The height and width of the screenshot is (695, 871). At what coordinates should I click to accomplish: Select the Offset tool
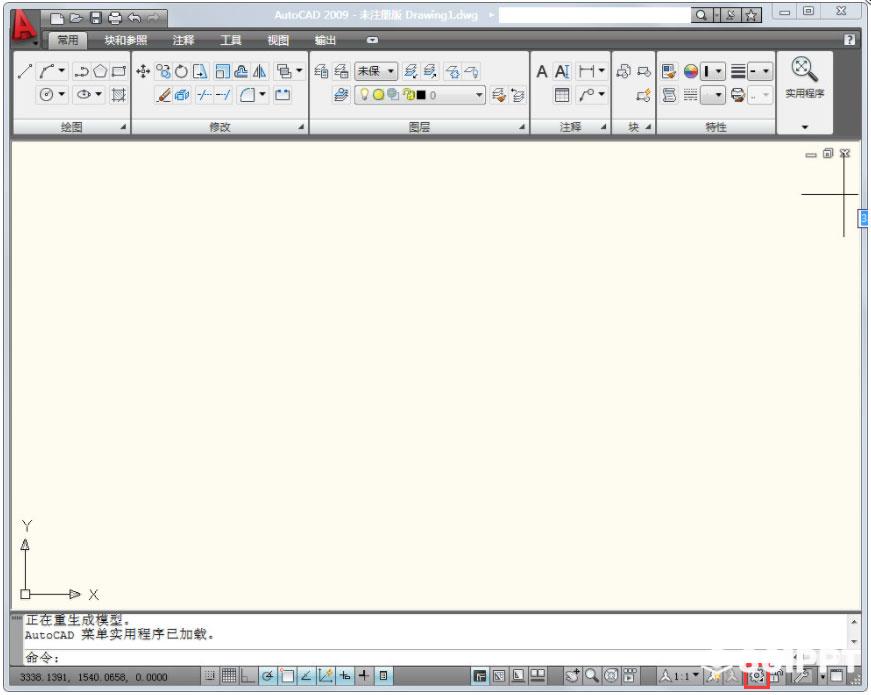(x=241, y=71)
